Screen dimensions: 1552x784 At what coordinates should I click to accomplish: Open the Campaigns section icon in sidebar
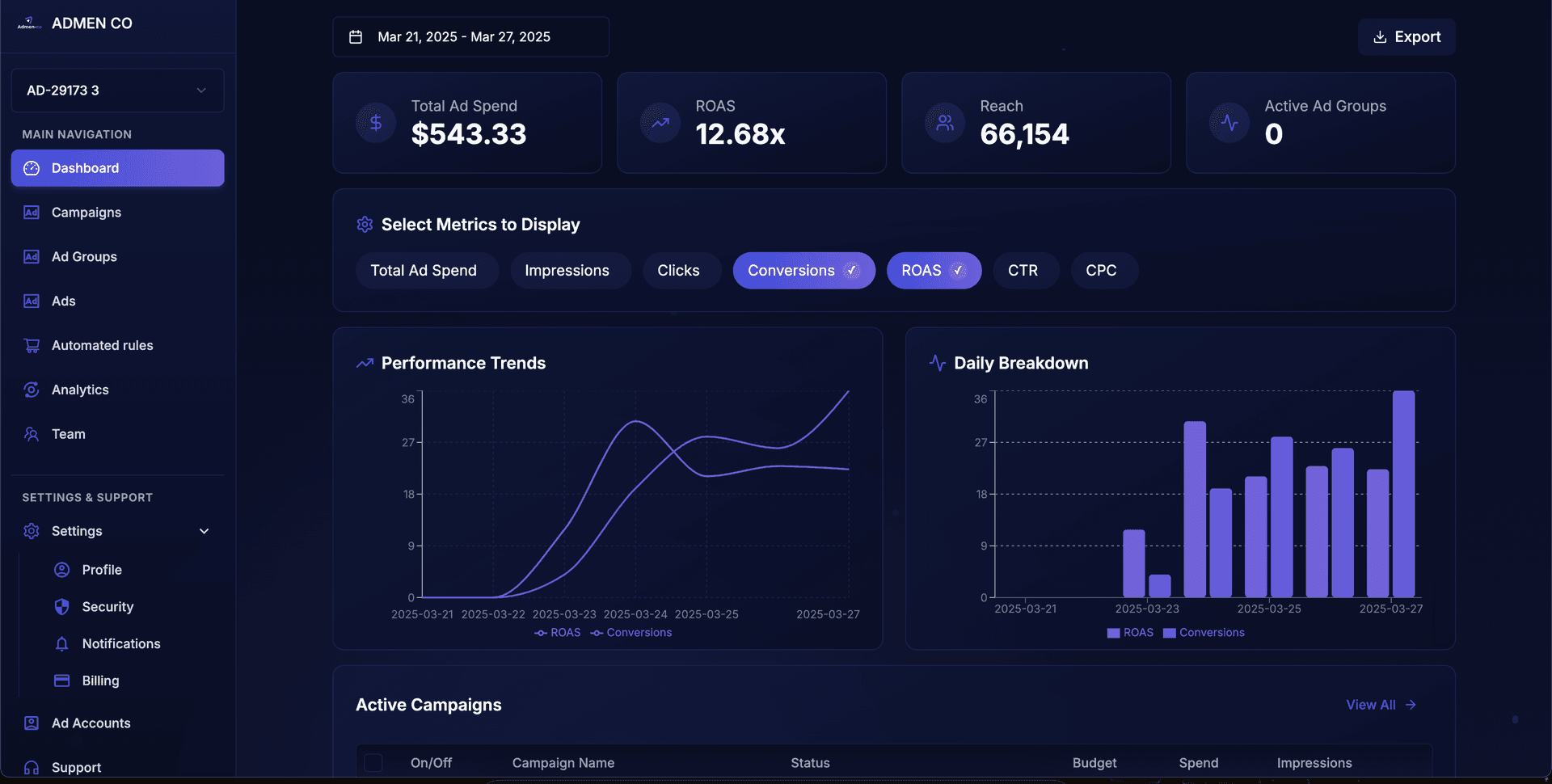point(31,212)
